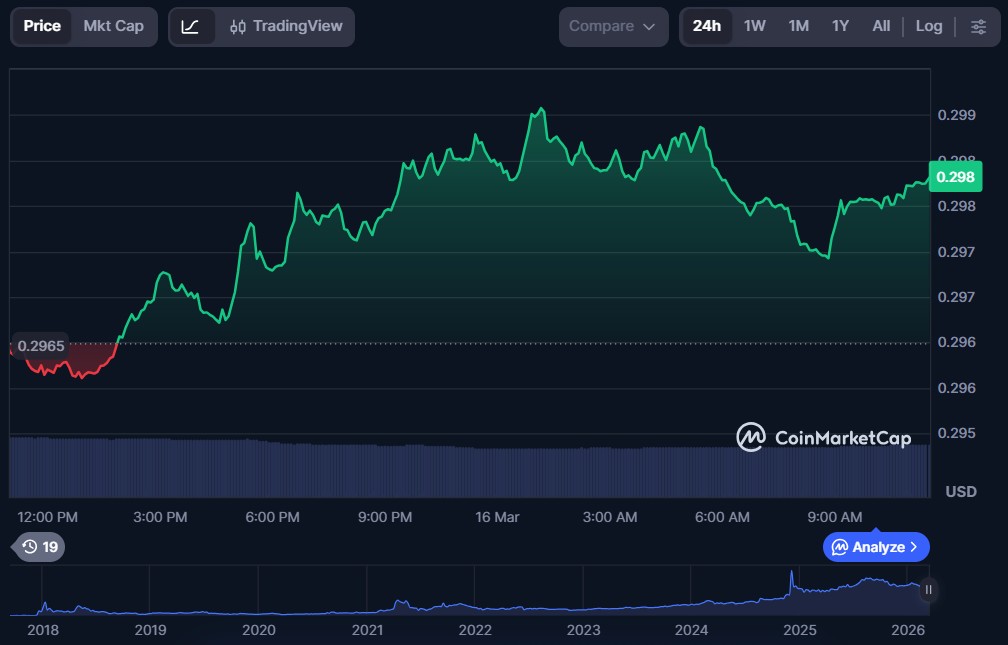Click 2022 on the overview timeline
The width and height of the screenshot is (1008, 645).
point(475,630)
